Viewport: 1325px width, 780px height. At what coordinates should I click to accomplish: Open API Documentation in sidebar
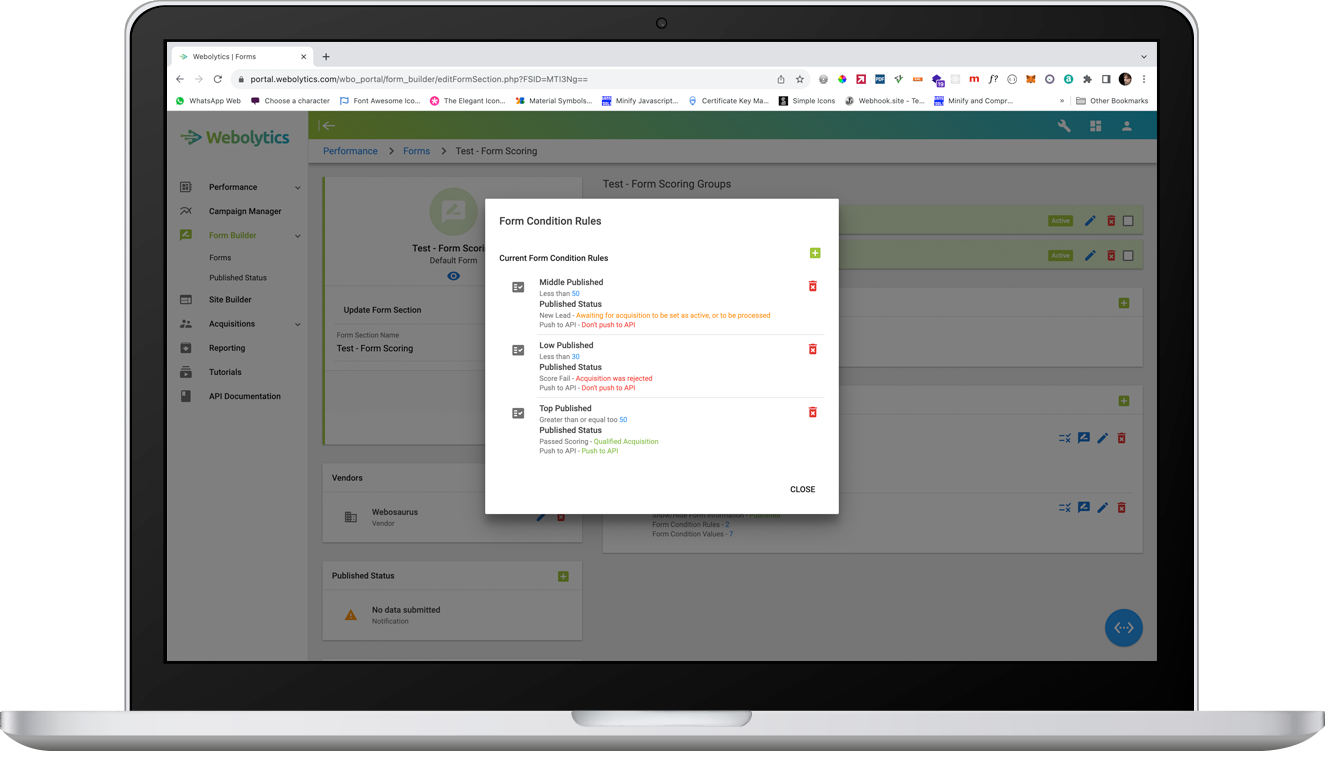(x=245, y=397)
